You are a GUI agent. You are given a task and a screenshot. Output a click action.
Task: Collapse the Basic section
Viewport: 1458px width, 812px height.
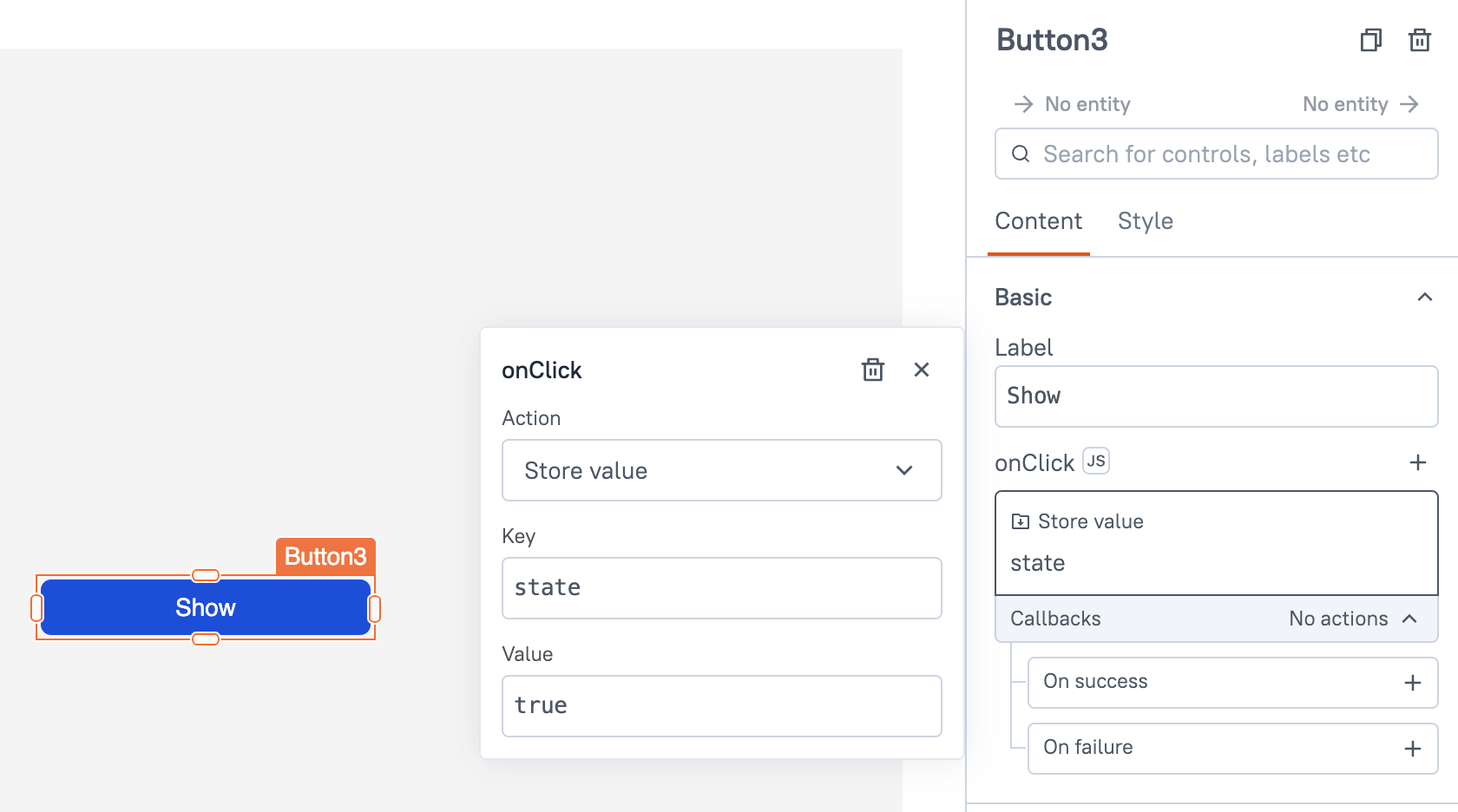[x=1424, y=298]
